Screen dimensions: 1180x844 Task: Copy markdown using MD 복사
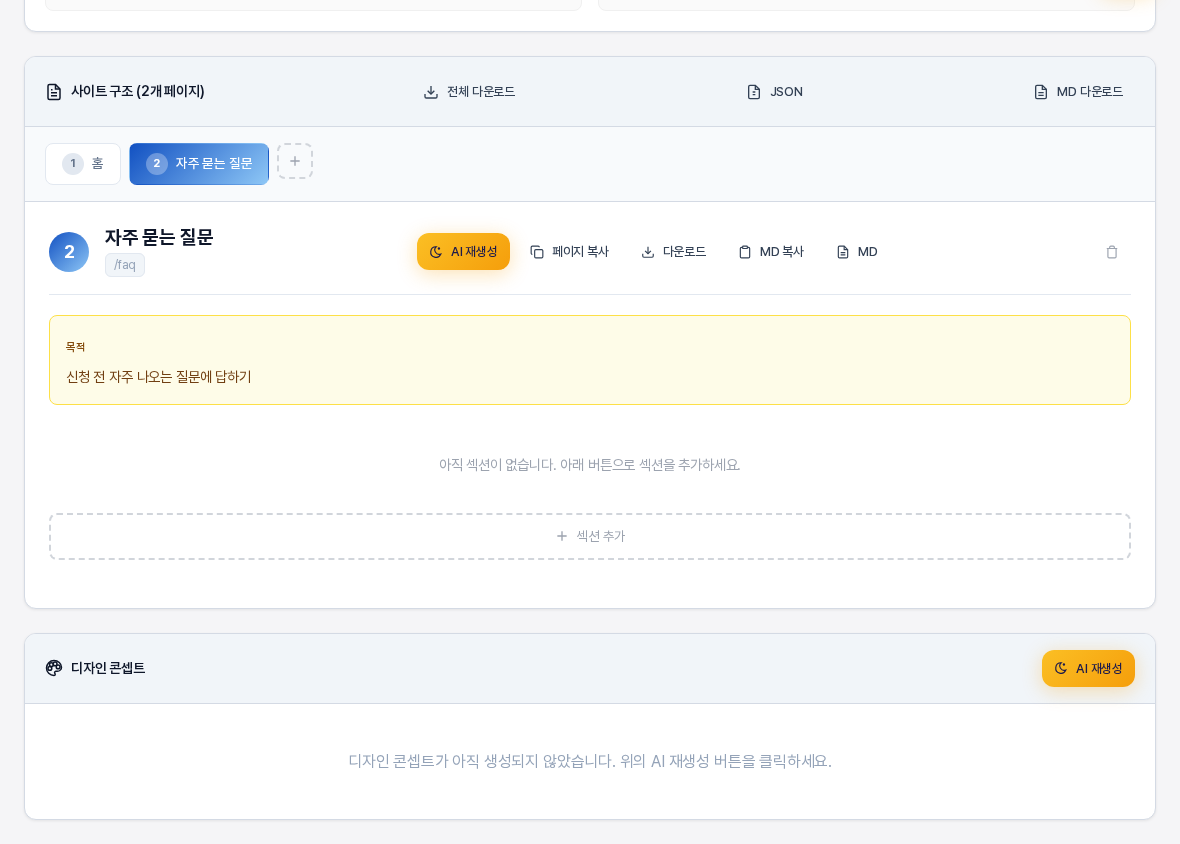771,252
